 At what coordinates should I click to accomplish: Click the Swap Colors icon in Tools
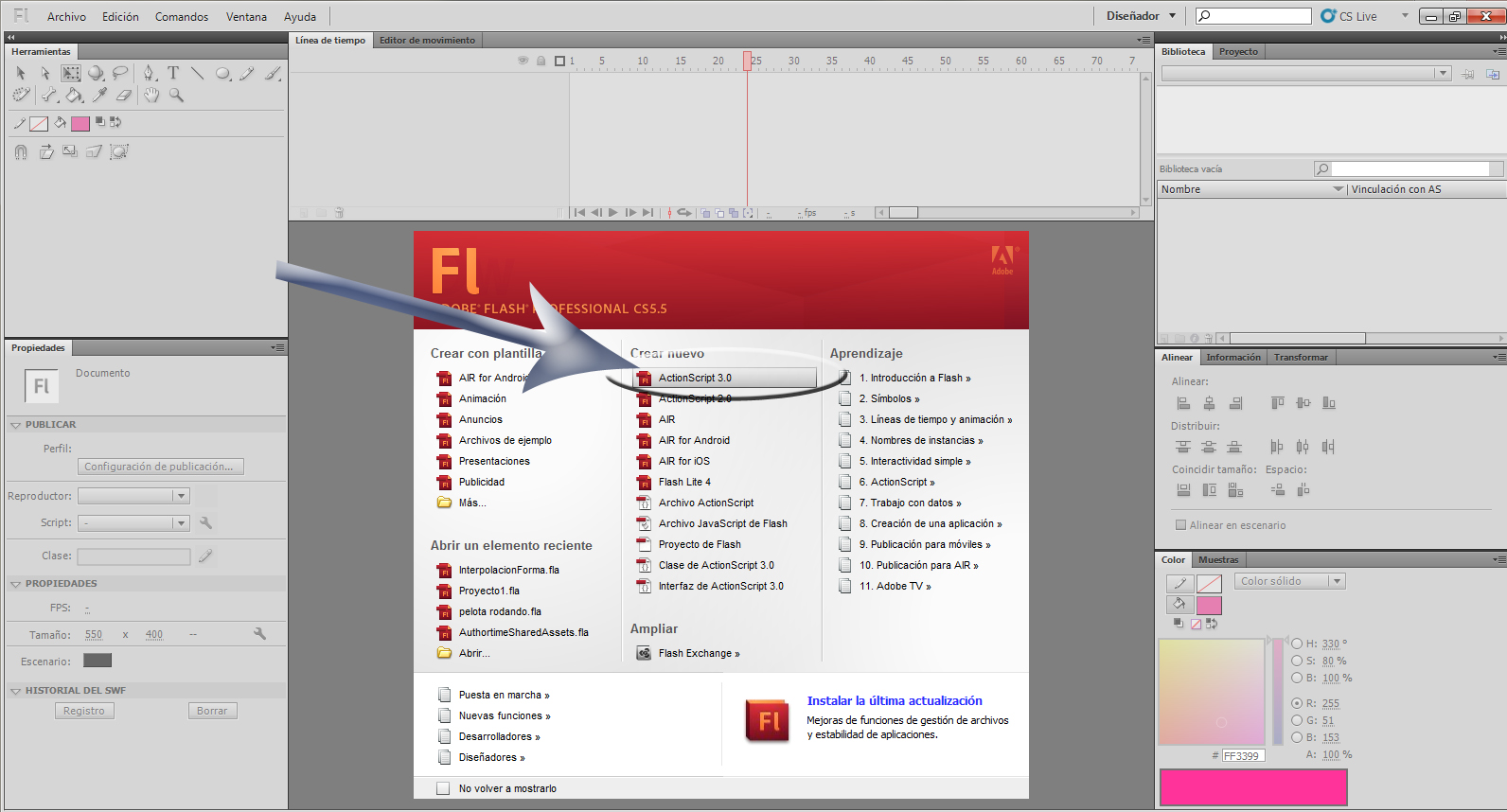pos(115,122)
